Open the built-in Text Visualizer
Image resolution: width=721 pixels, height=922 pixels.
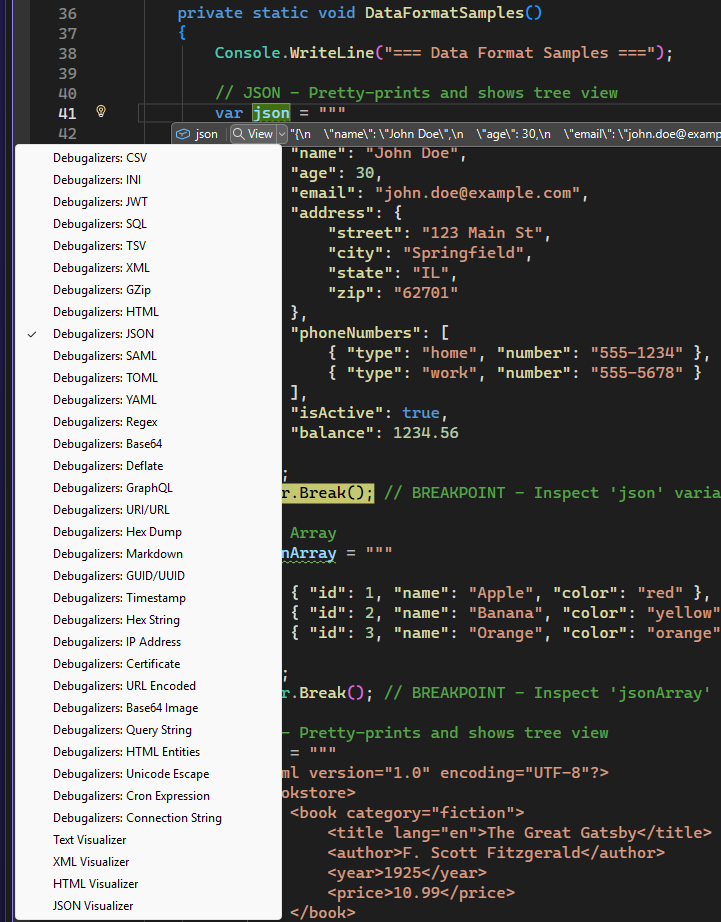click(x=148, y=840)
